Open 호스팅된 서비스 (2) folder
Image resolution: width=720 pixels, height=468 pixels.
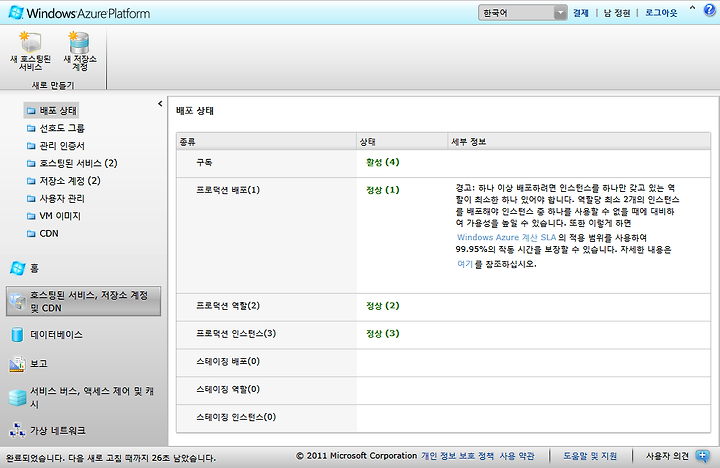[72, 163]
